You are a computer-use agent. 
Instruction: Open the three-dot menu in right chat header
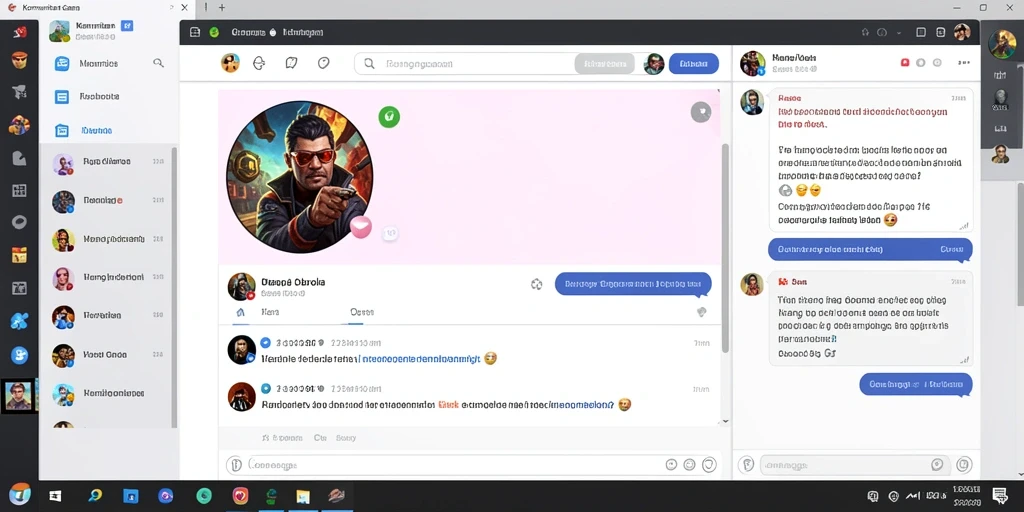964,63
